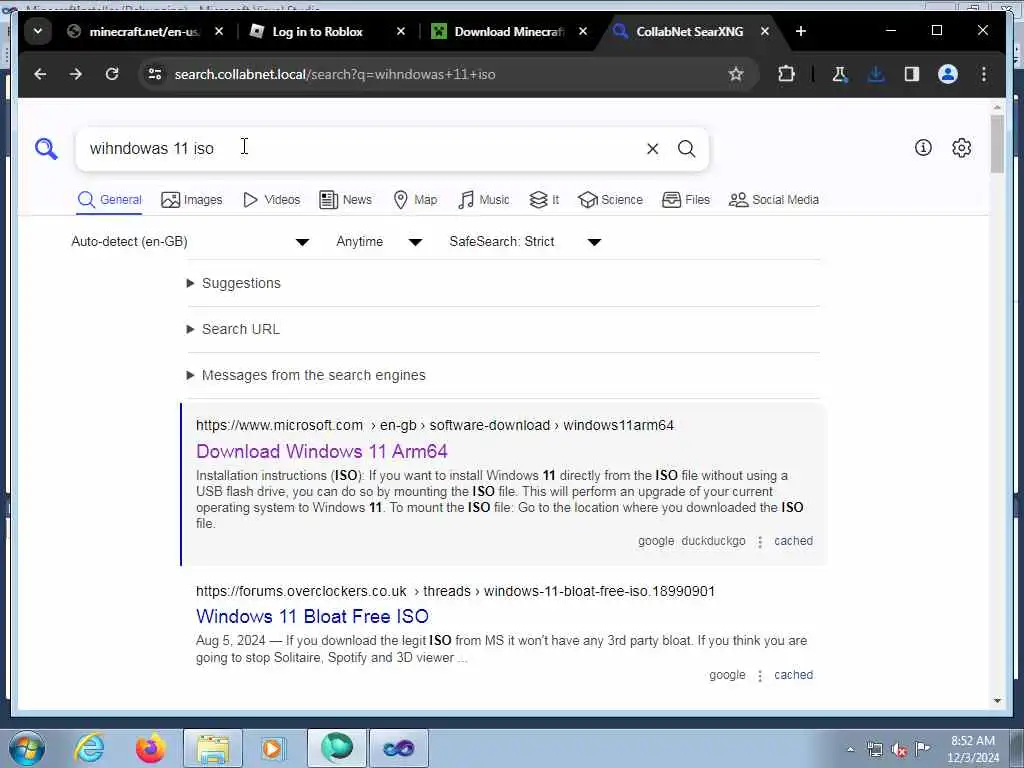The width and height of the screenshot is (1024, 768).
Task: Open three-dot menu on Bloat Free ISO result
Action: (760, 676)
